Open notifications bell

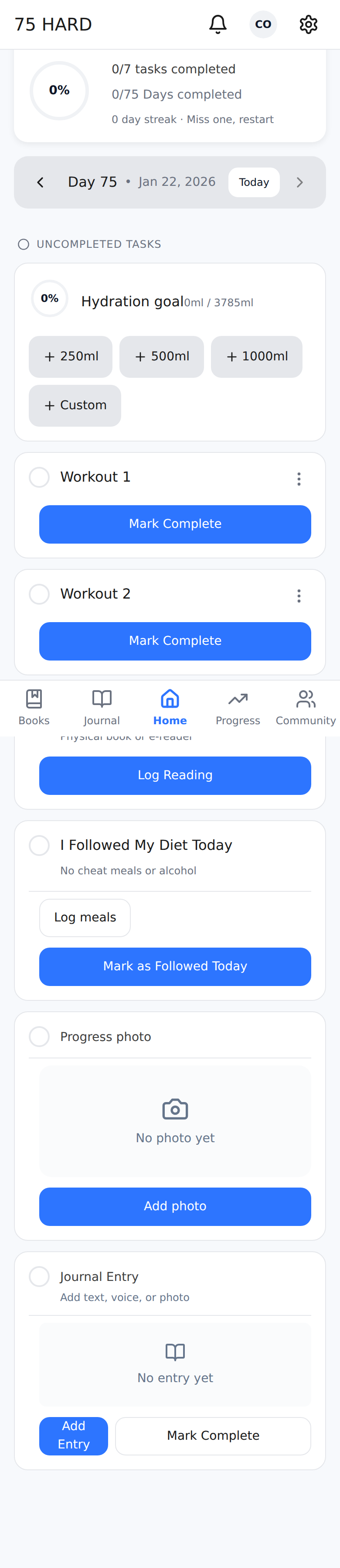click(x=218, y=24)
